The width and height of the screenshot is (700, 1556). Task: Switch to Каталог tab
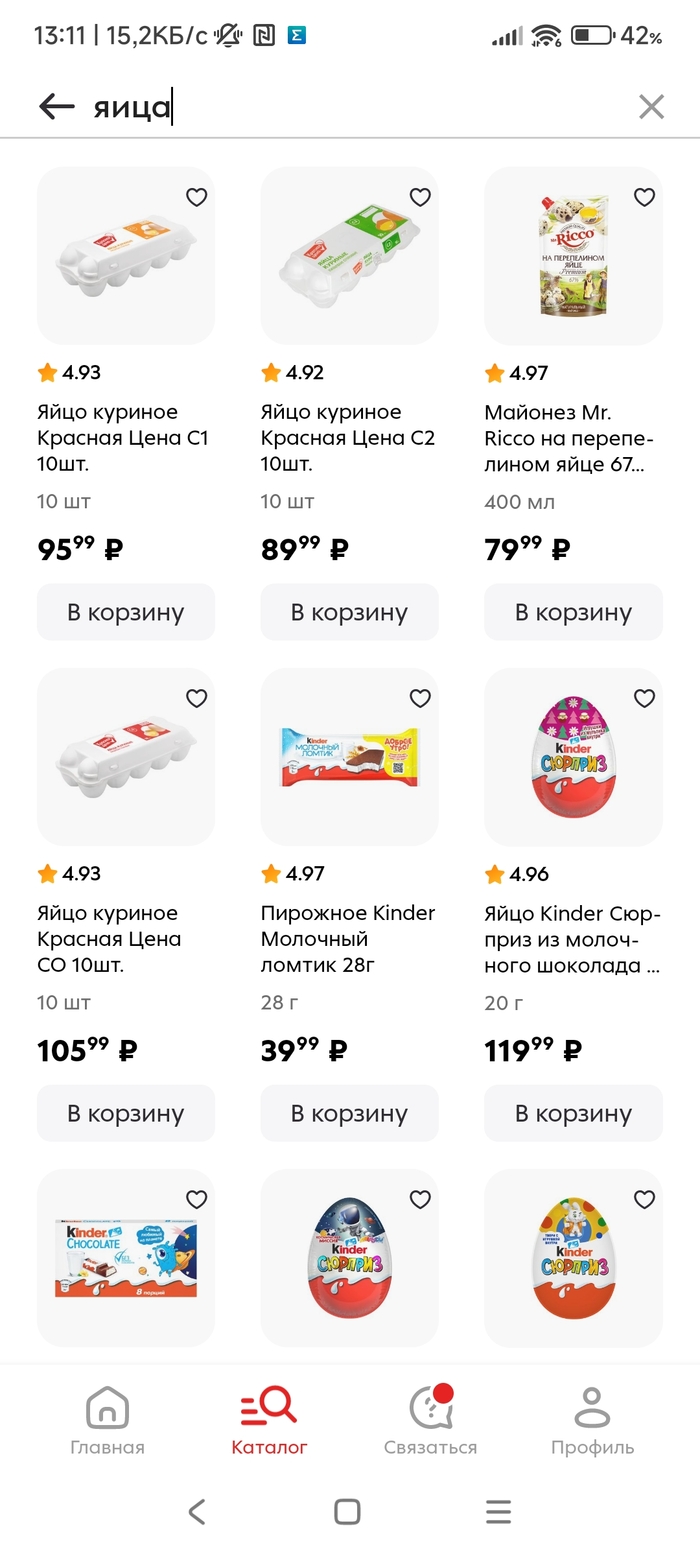pos(269,1420)
